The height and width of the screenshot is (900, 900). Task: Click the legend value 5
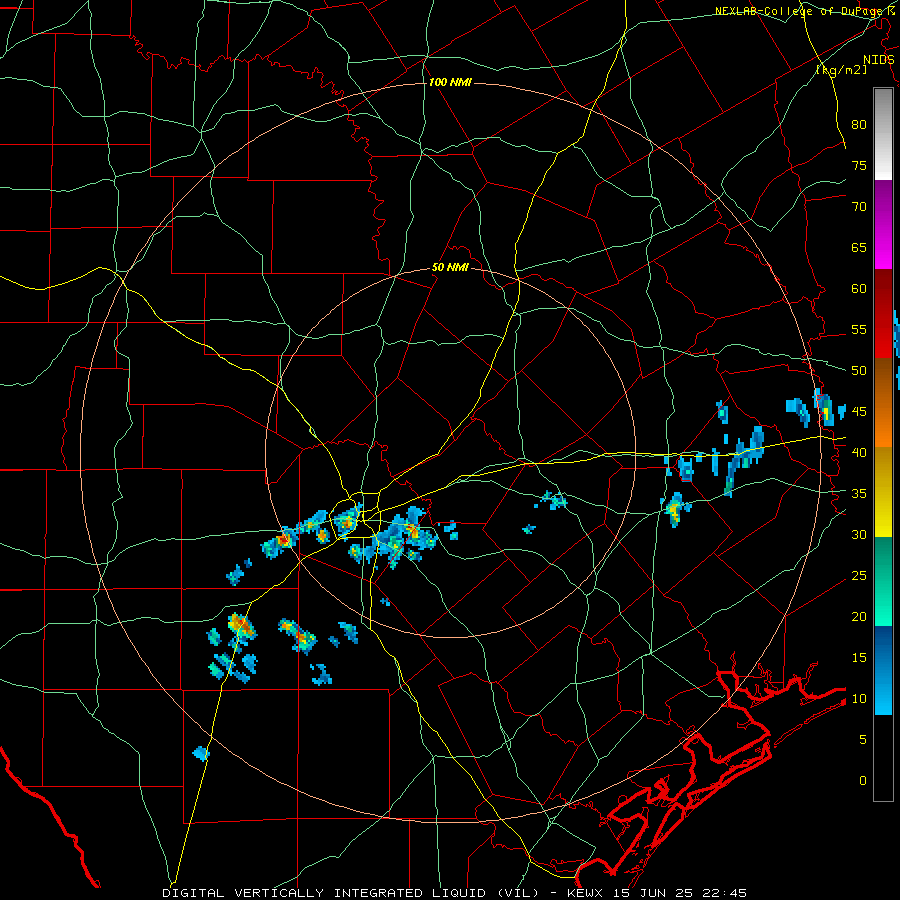(863, 740)
